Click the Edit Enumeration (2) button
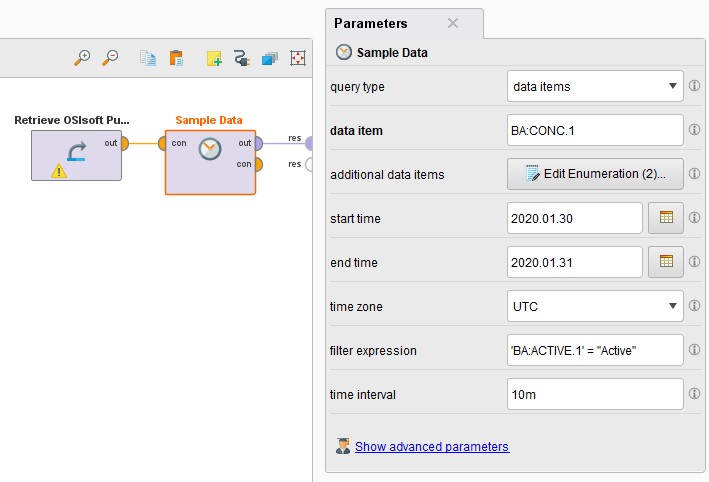This screenshot has width=709, height=482. (x=595, y=174)
